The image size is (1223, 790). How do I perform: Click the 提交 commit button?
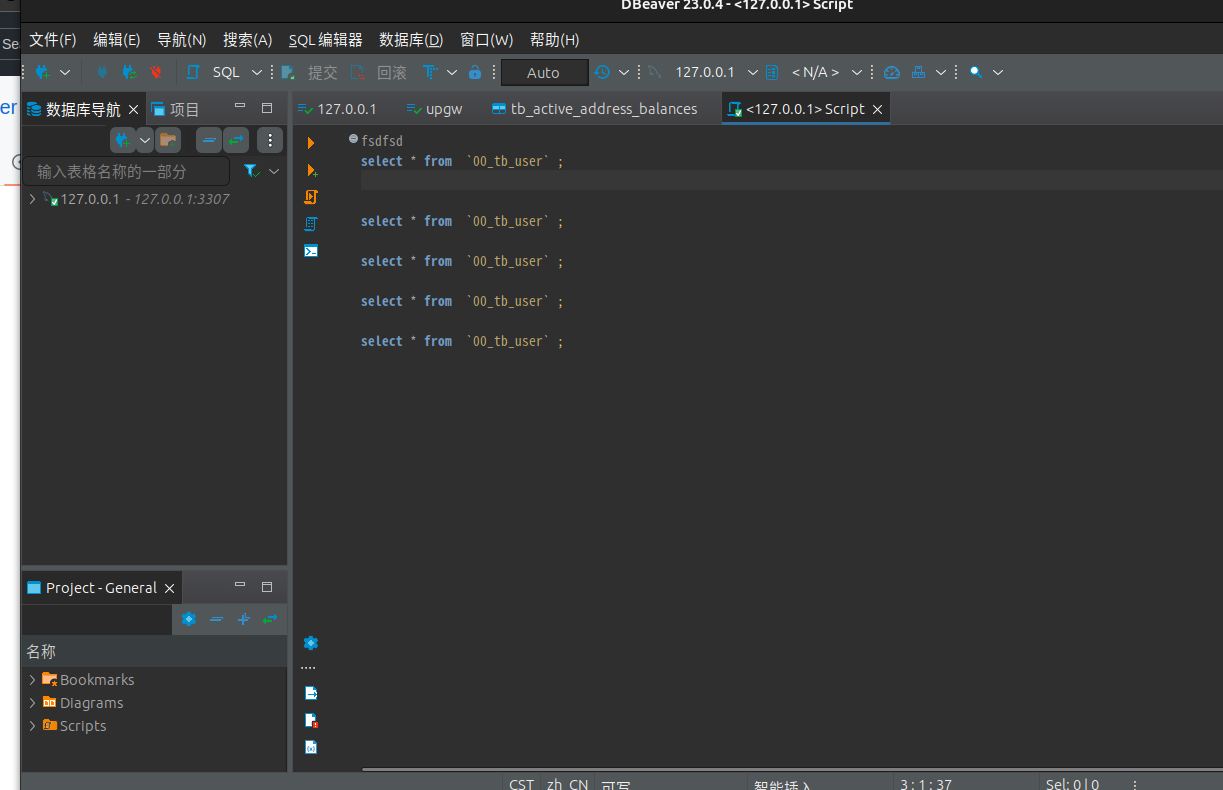pyautogui.click(x=322, y=72)
